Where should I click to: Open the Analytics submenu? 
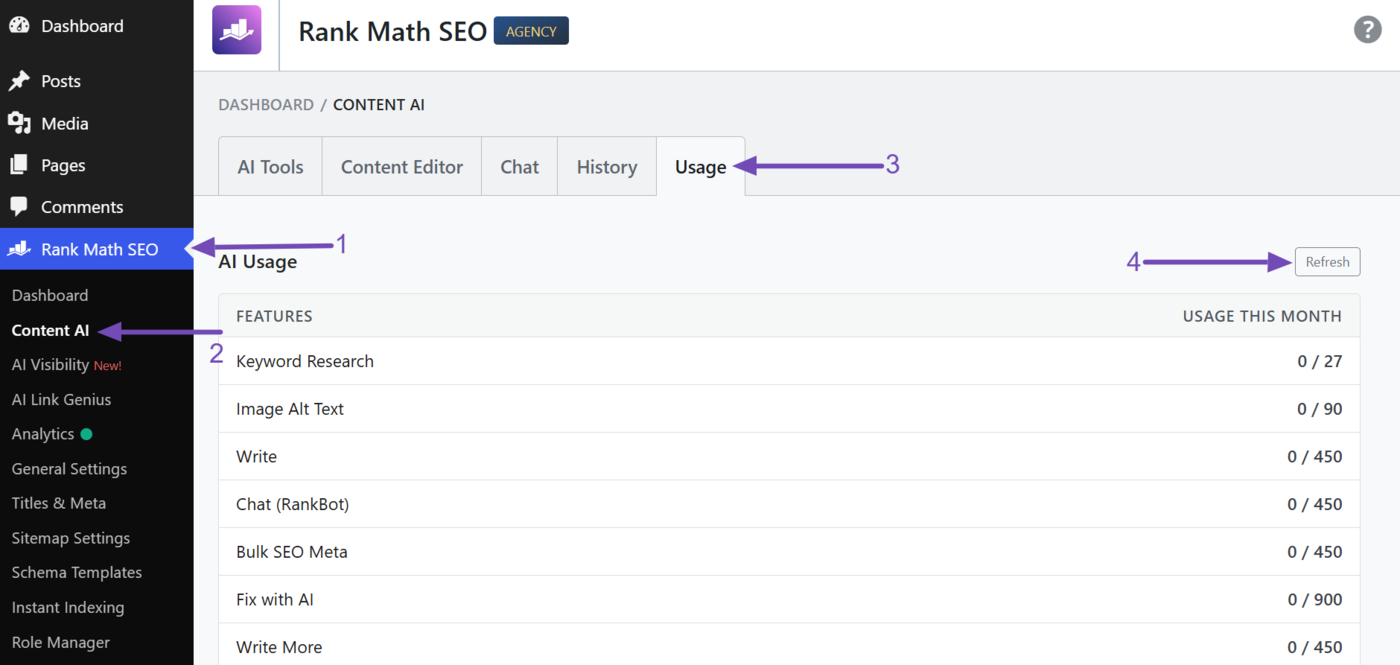coord(43,434)
